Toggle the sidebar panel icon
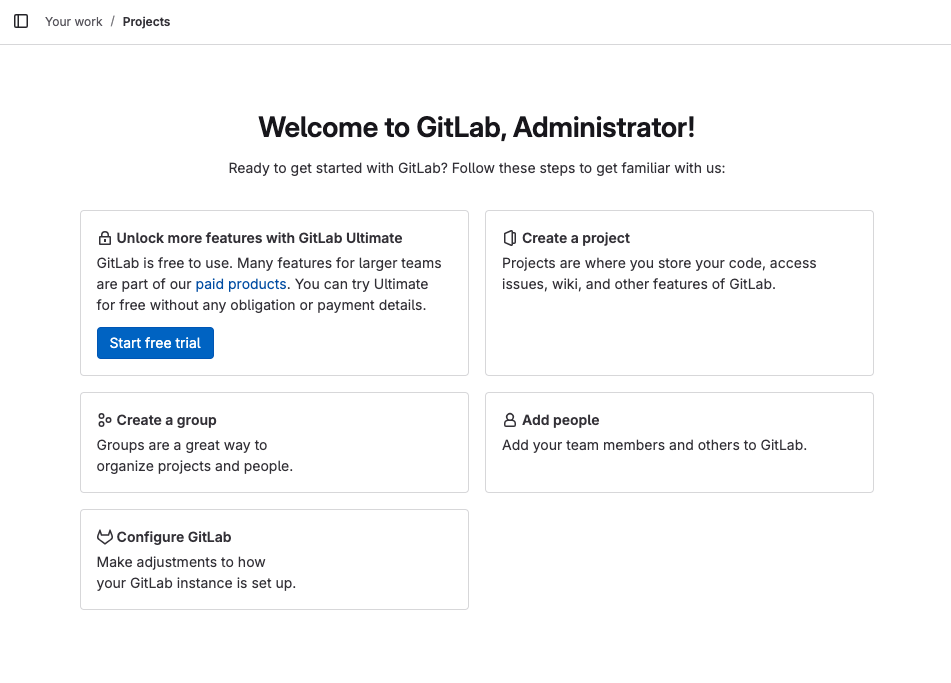Screen dimensions: 951x683 (x=21, y=21)
